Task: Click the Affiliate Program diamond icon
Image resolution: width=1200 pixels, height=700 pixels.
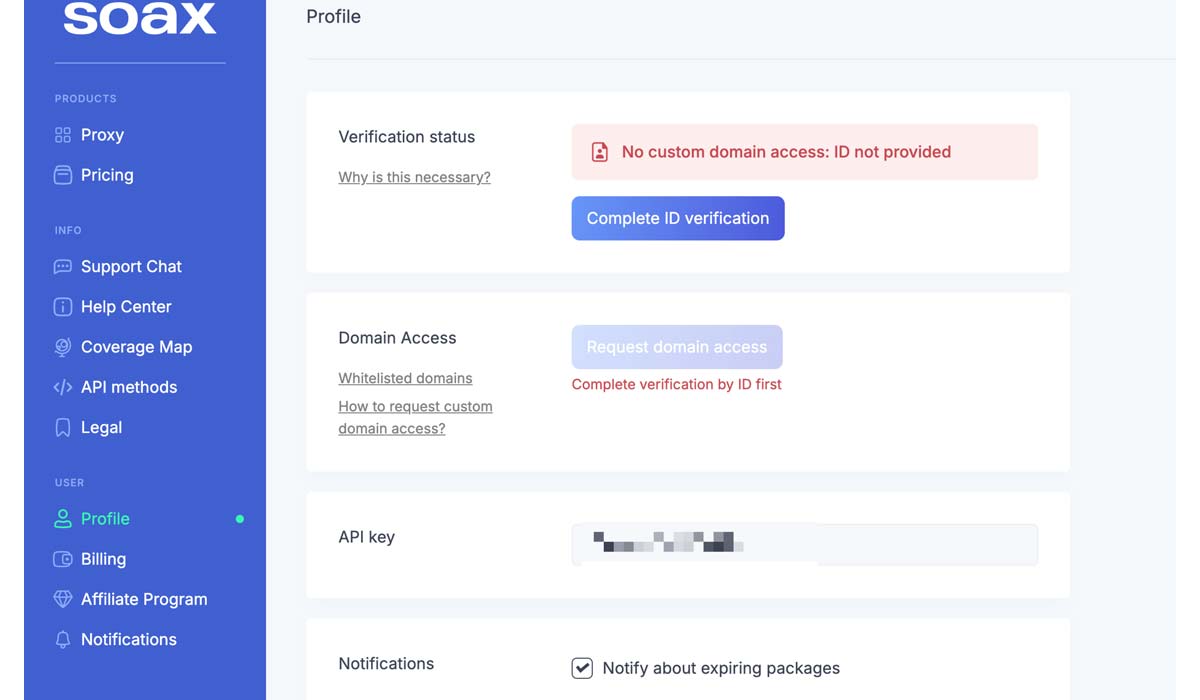Action: point(62,599)
